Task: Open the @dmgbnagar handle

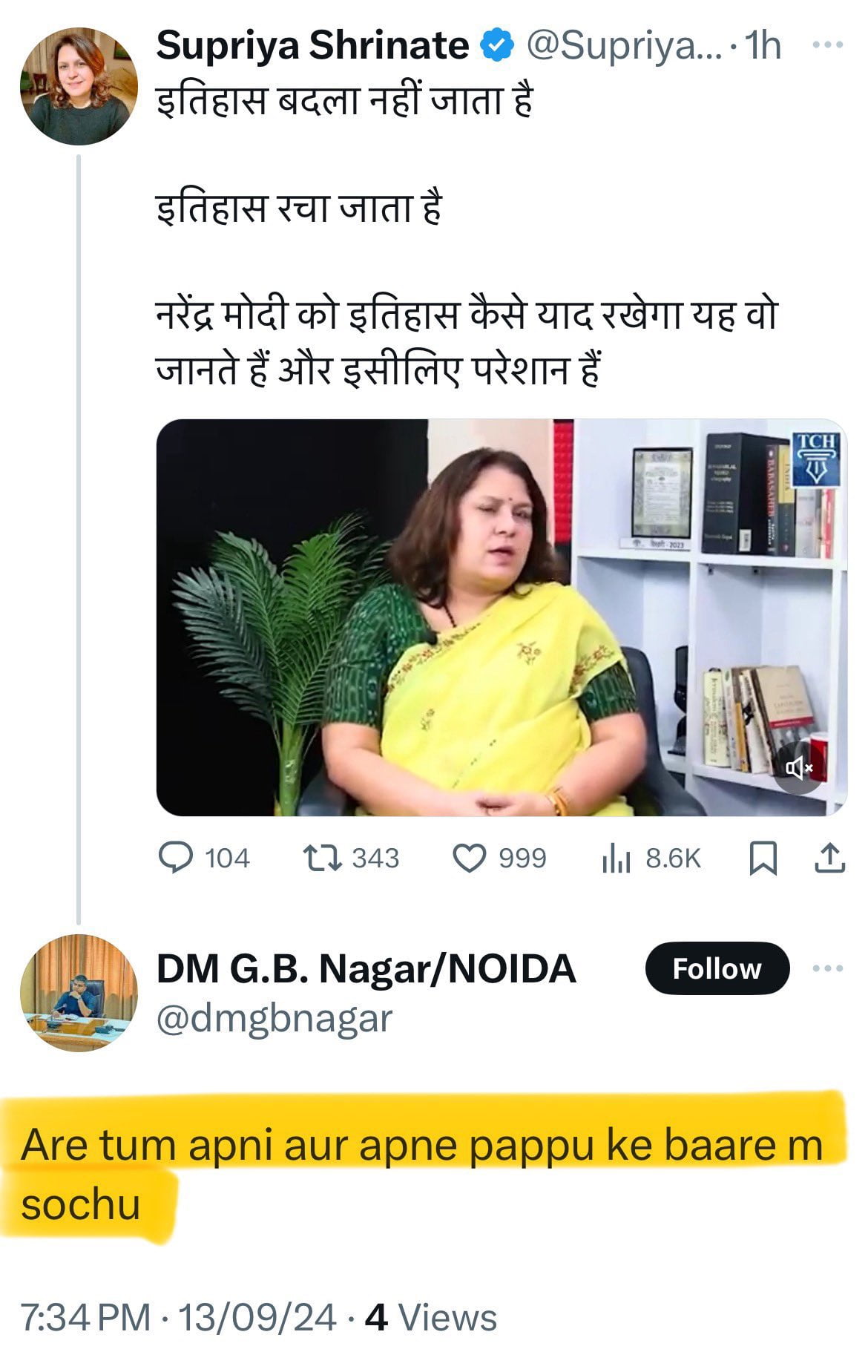Action: [x=274, y=1019]
